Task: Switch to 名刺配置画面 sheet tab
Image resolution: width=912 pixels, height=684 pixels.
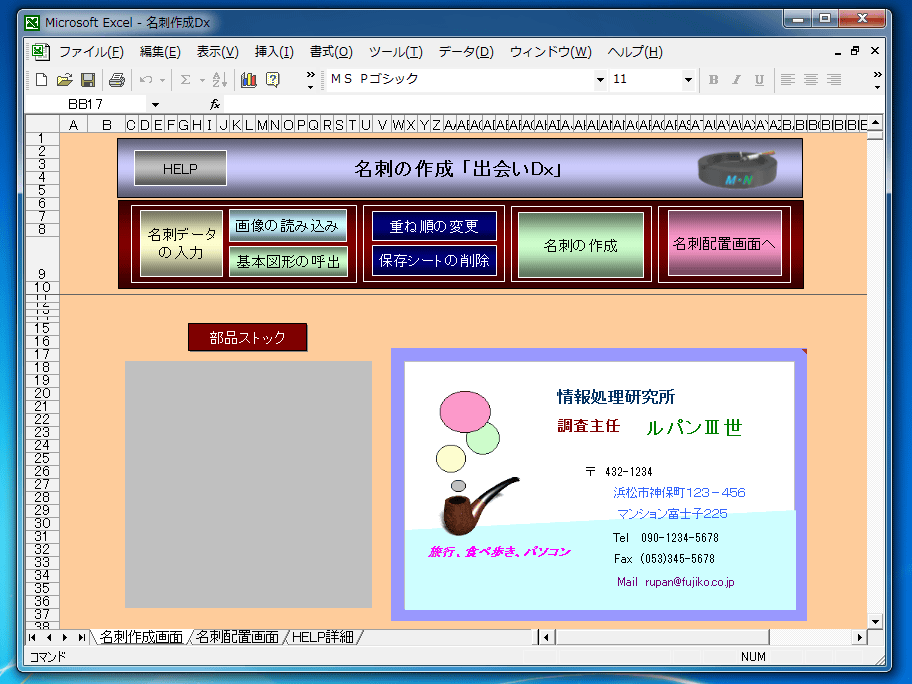Action: (x=237, y=637)
